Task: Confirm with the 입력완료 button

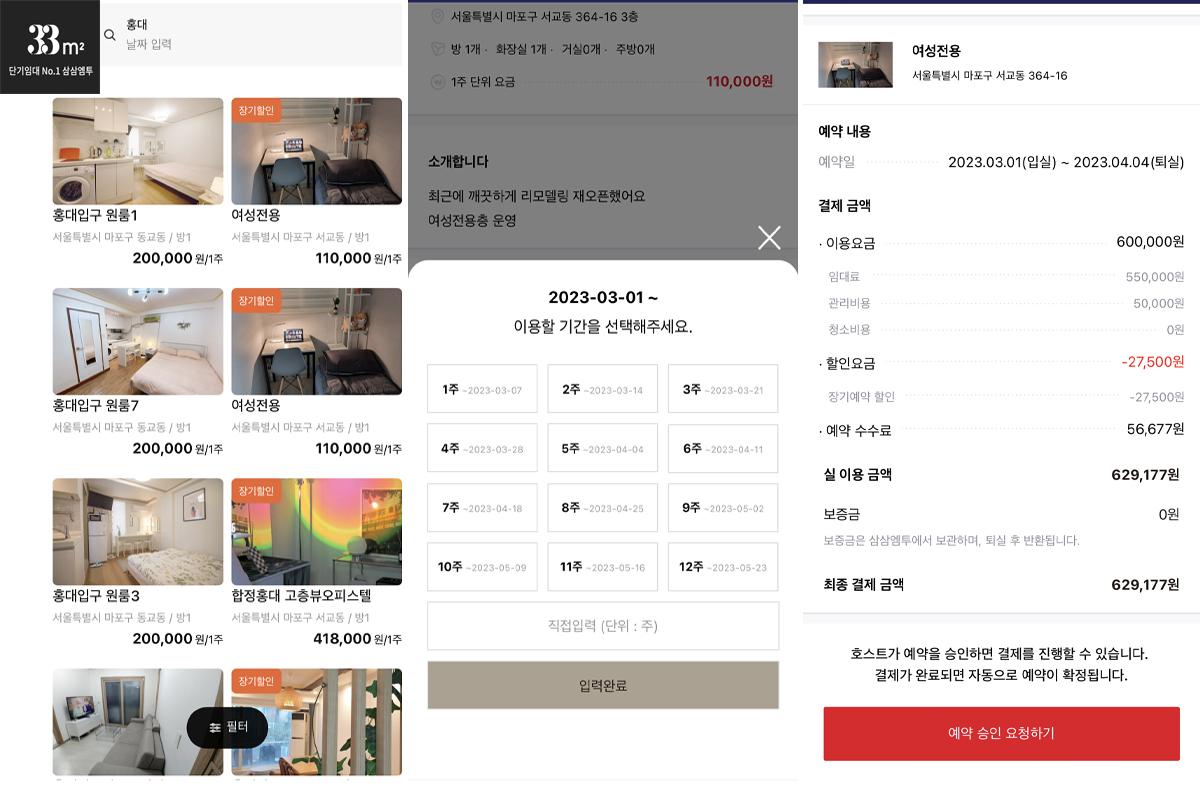Action: click(x=603, y=685)
